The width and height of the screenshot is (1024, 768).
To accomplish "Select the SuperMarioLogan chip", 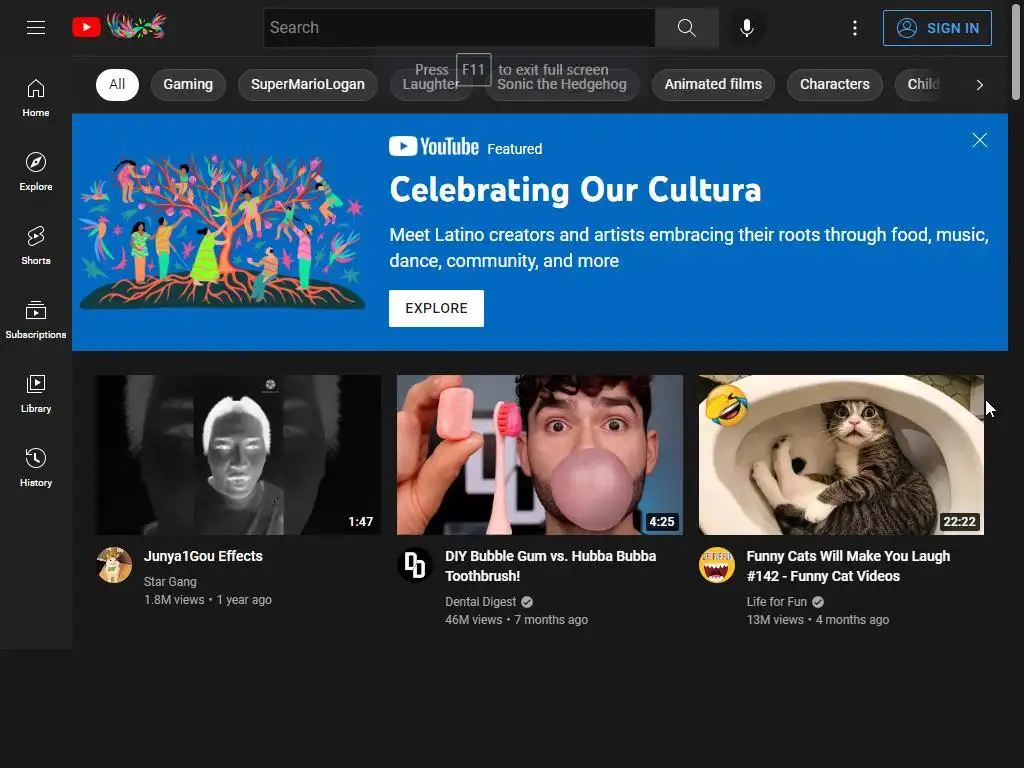I will [x=308, y=84].
